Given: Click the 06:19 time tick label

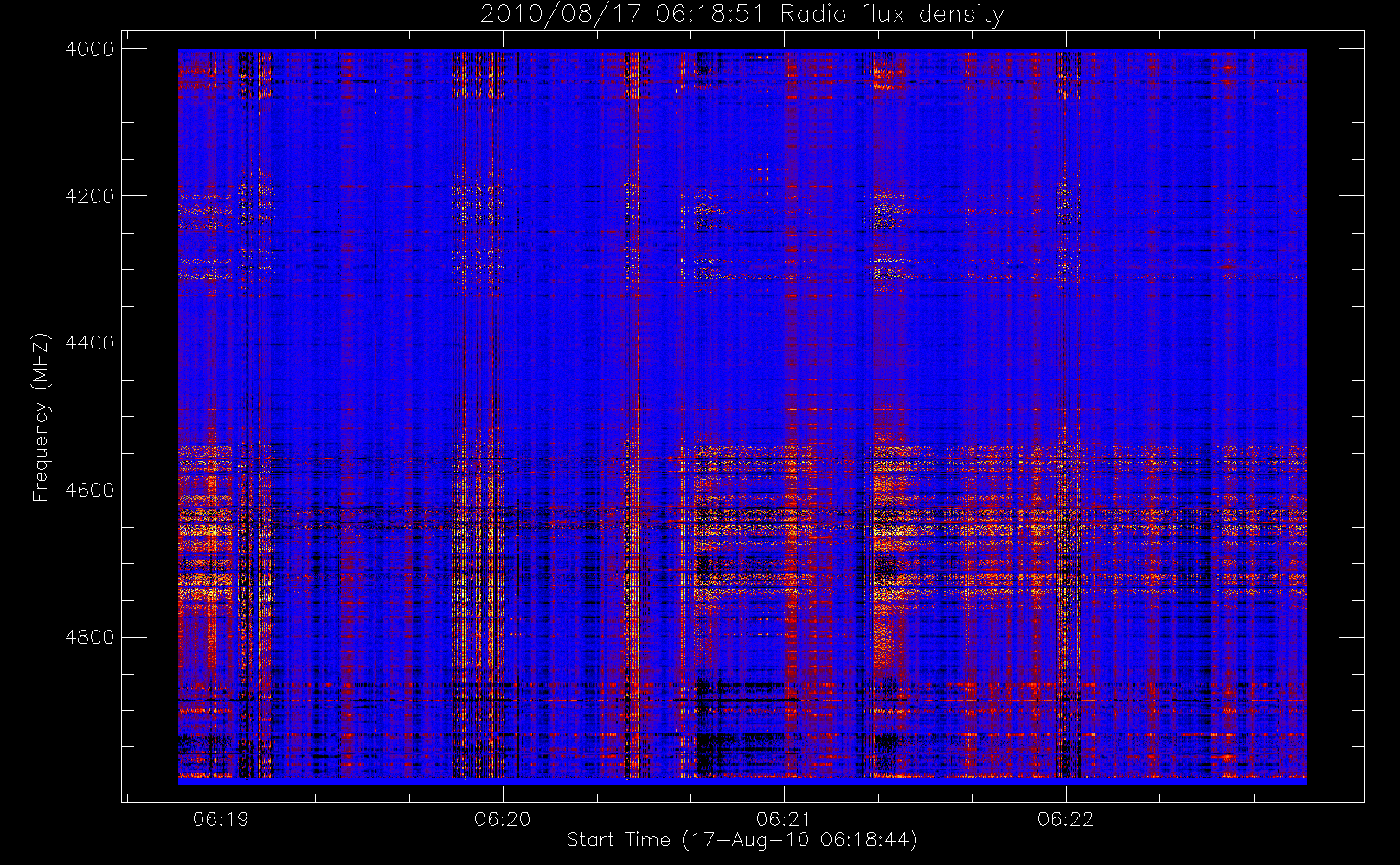Looking at the screenshot, I should (x=221, y=819).
